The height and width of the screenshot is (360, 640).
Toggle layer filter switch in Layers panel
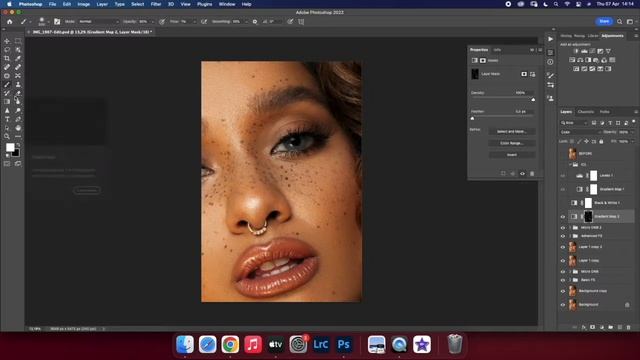[633, 121]
